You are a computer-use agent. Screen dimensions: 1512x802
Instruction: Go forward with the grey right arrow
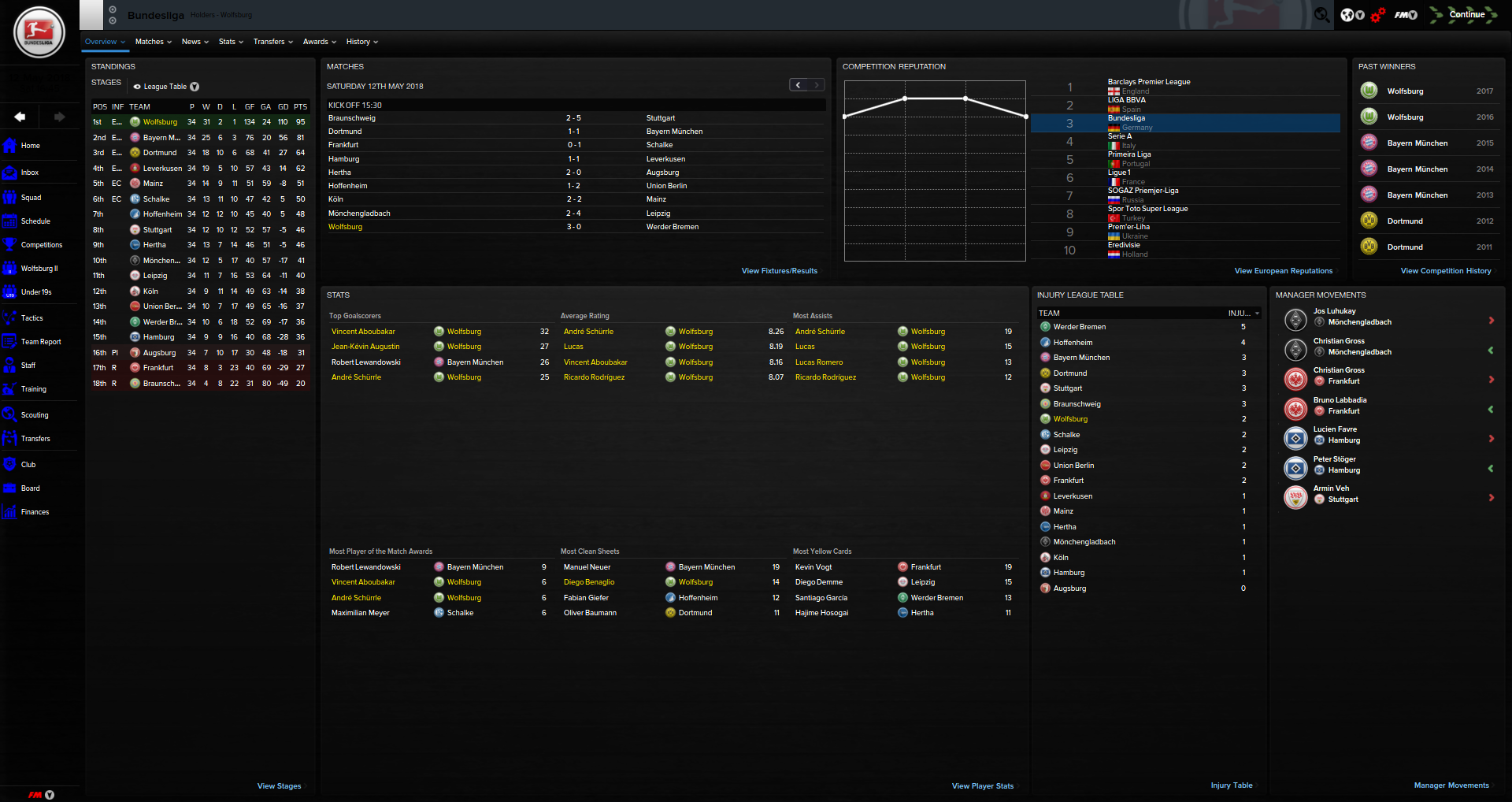coord(59,117)
